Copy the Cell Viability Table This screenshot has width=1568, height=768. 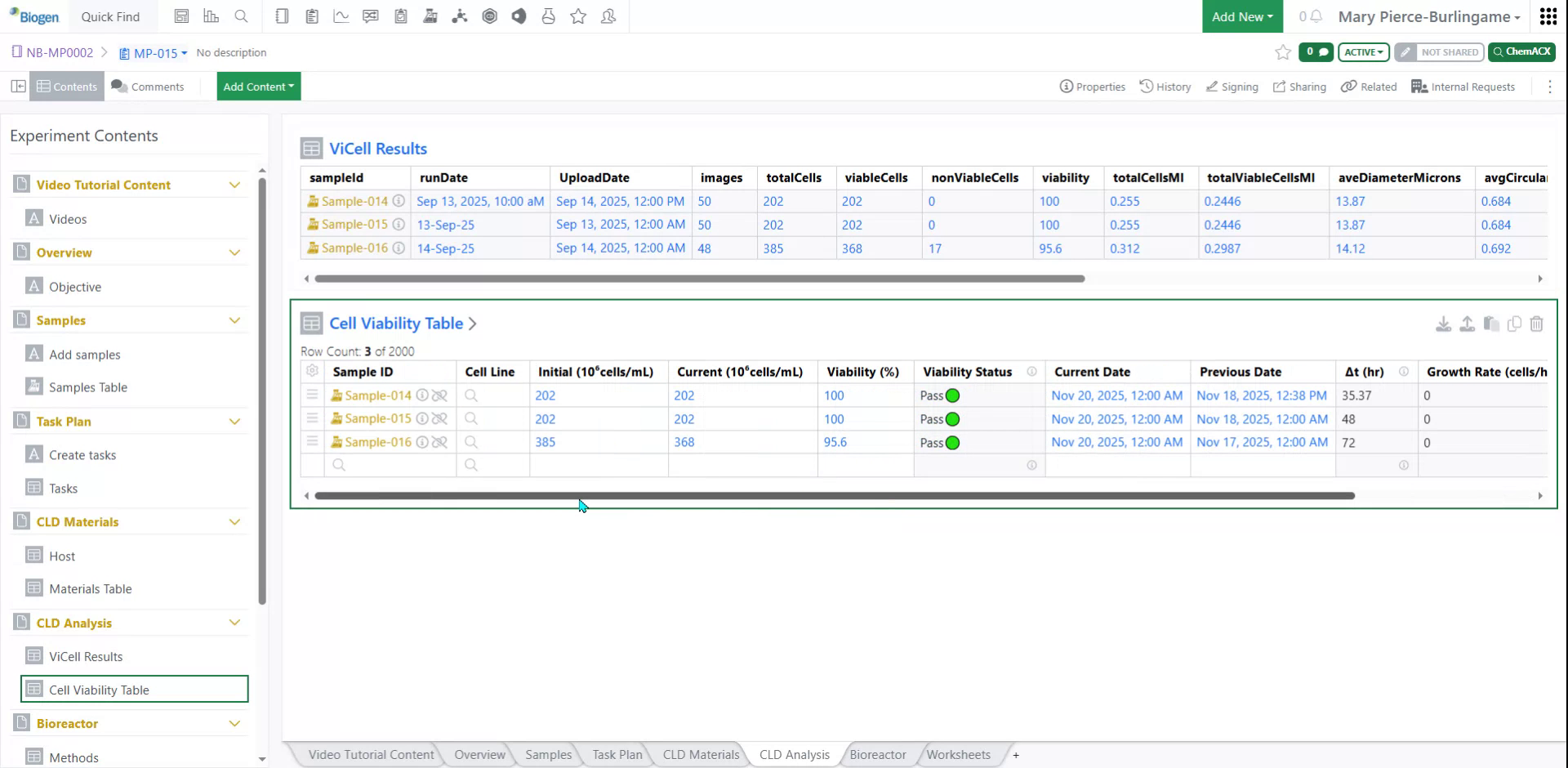tap(1515, 324)
